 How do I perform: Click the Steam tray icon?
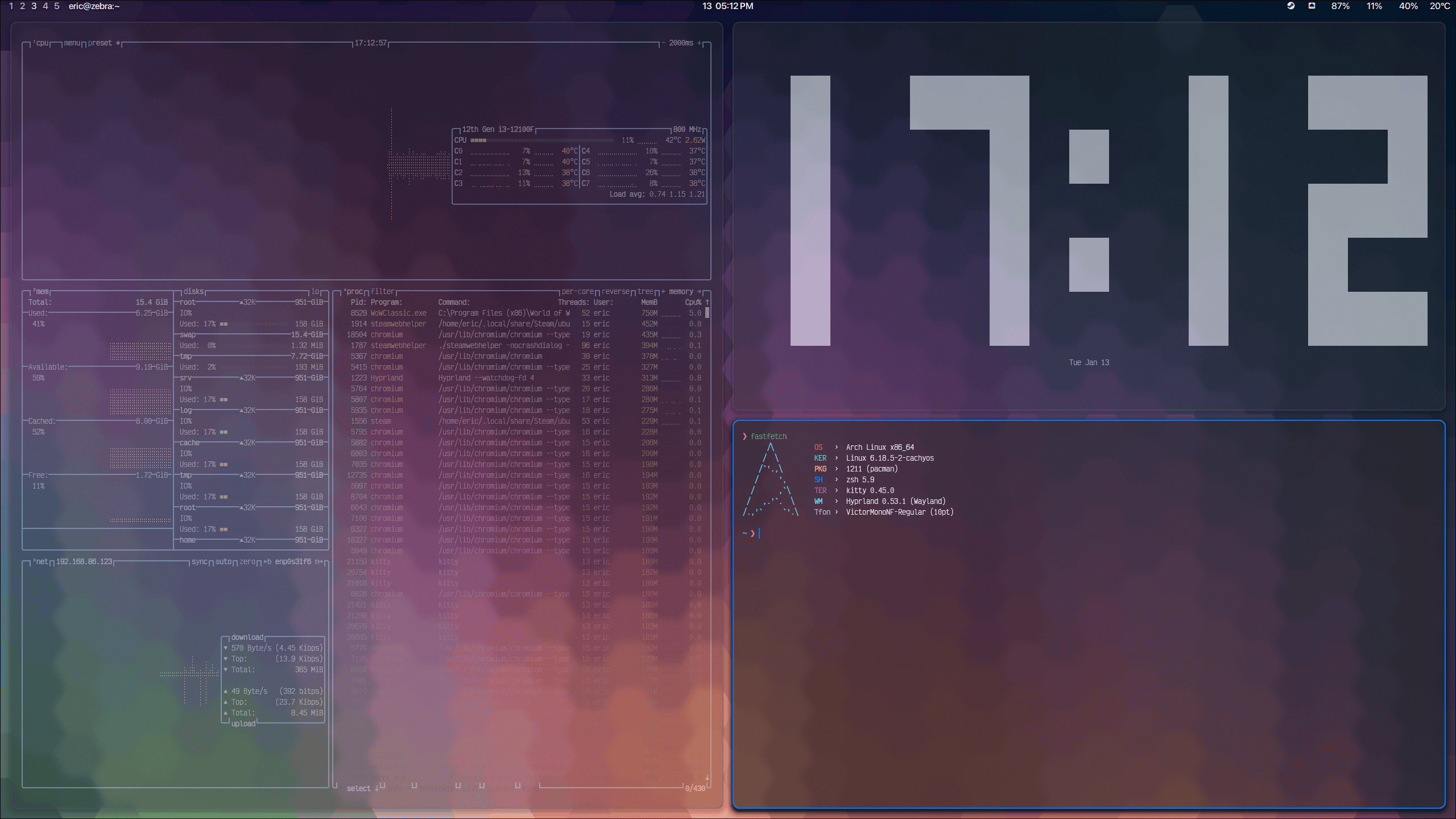(x=1290, y=6)
